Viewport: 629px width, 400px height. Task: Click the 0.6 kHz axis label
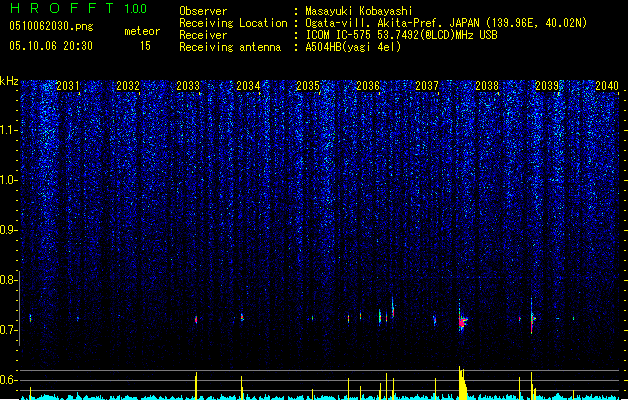pos(9,380)
